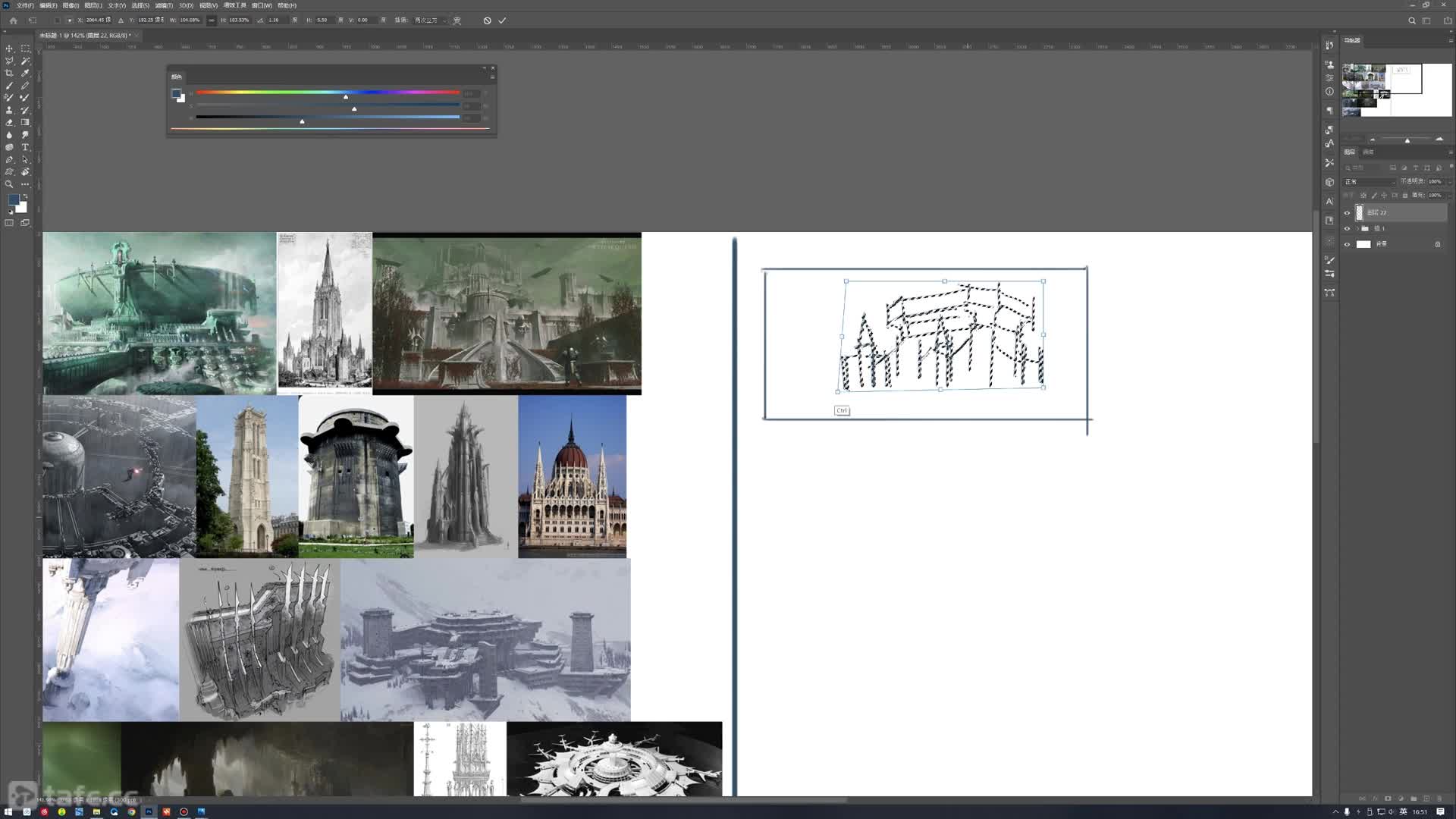Image resolution: width=1456 pixels, height=819 pixels.
Task: Select the Magic Wand tool
Action: (x=25, y=61)
